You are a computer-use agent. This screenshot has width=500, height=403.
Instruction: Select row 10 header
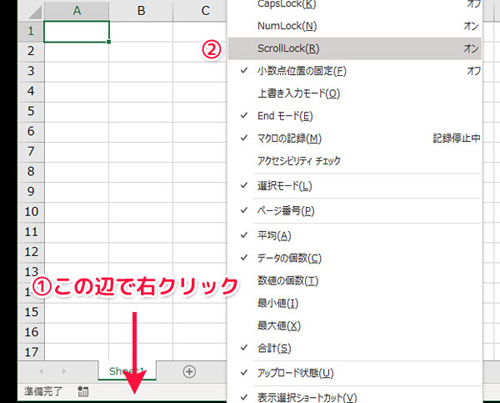pyautogui.click(x=31, y=212)
